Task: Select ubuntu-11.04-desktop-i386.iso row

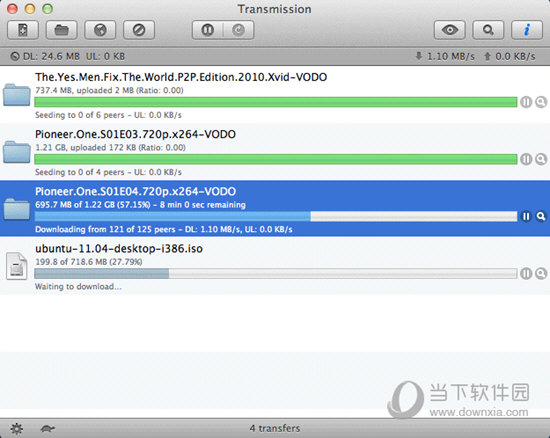Action: [275, 266]
